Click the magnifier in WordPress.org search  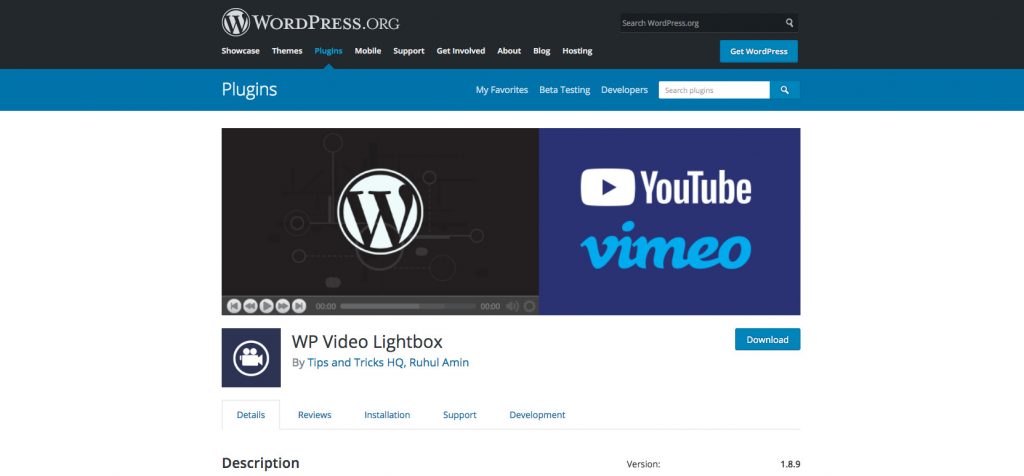click(x=790, y=23)
